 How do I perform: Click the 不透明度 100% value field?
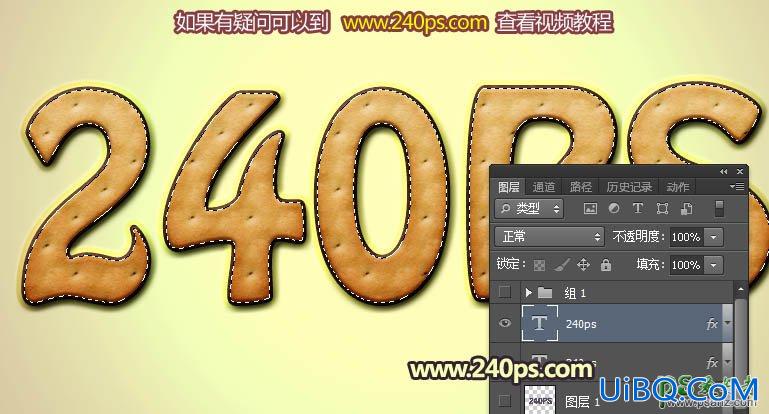pos(686,237)
